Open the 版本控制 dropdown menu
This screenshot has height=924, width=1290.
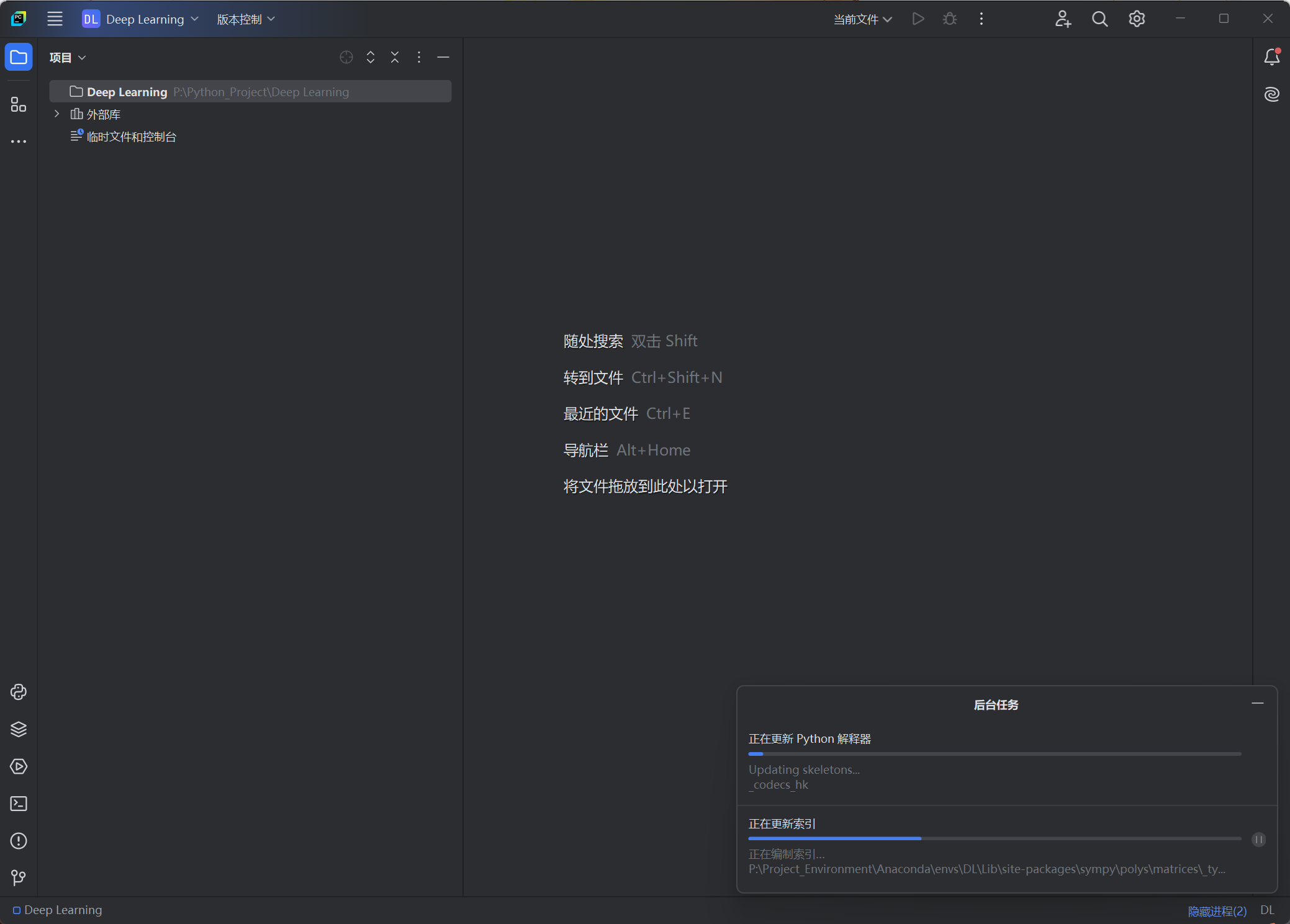[246, 19]
